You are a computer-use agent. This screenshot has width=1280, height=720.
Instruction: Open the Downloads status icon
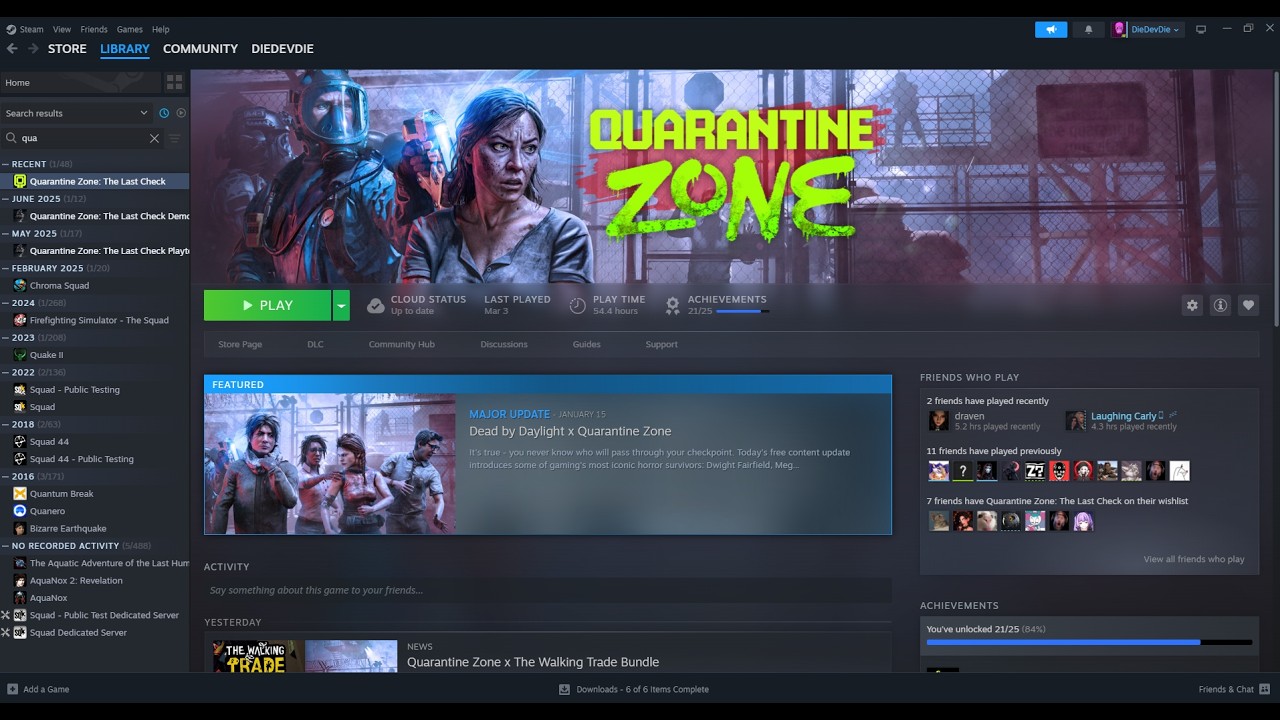coord(564,689)
